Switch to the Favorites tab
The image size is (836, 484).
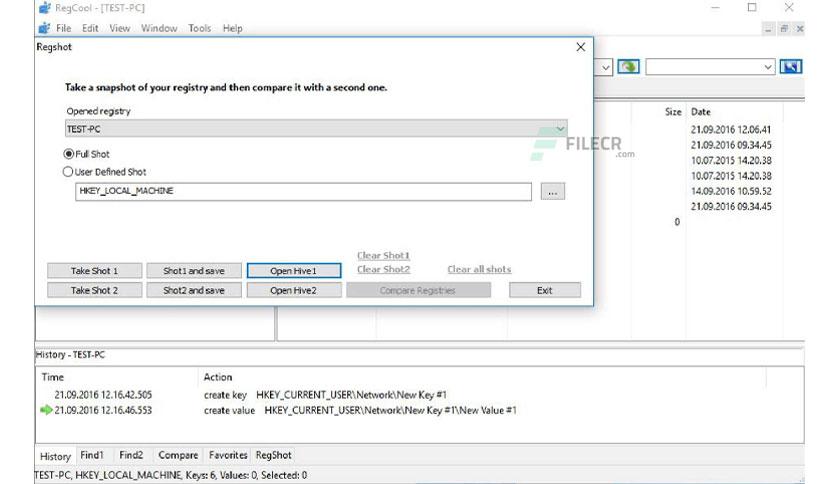(x=228, y=455)
